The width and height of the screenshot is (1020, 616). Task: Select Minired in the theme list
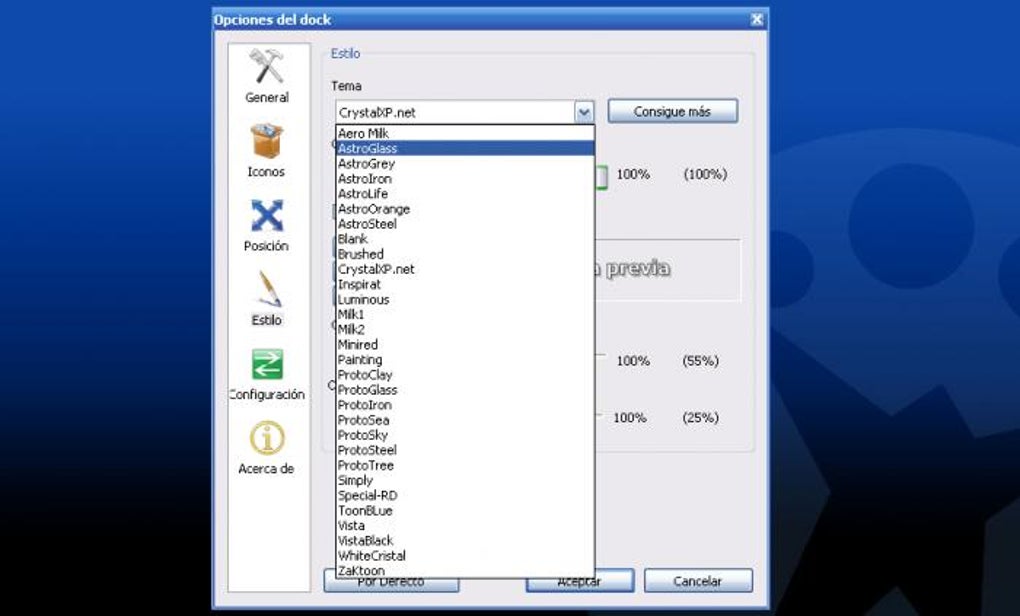tap(465, 345)
